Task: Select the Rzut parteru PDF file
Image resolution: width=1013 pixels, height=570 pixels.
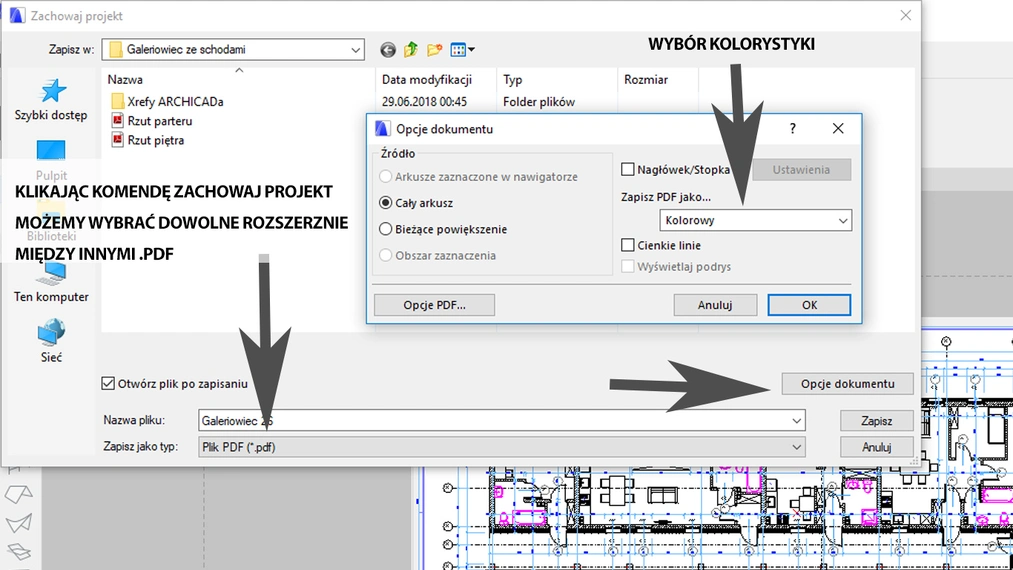Action: [159, 121]
